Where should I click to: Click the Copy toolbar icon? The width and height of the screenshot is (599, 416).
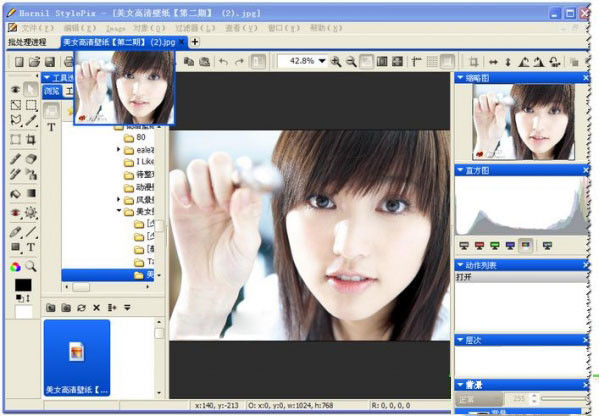tap(189, 61)
